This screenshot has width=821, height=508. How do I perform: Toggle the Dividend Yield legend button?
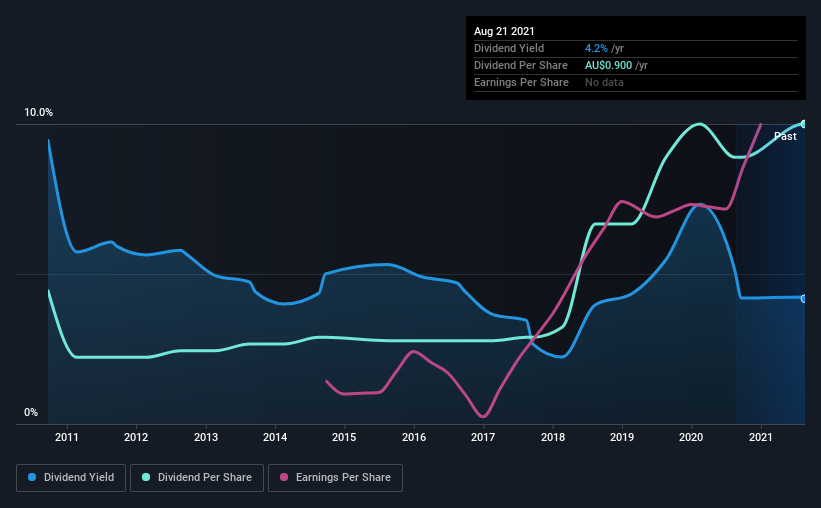tap(71, 478)
